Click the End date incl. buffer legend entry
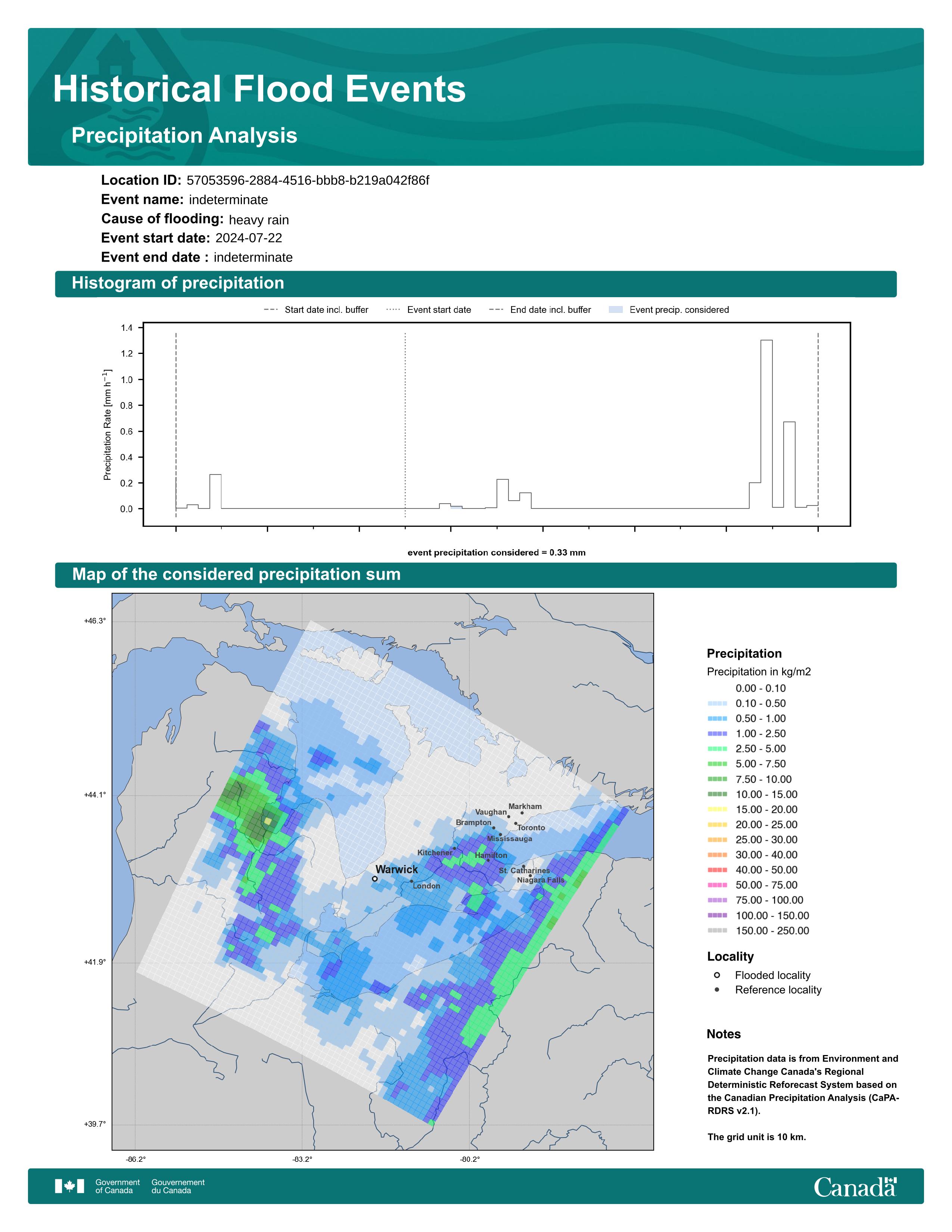The width and height of the screenshot is (952, 1232). [x=540, y=310]
